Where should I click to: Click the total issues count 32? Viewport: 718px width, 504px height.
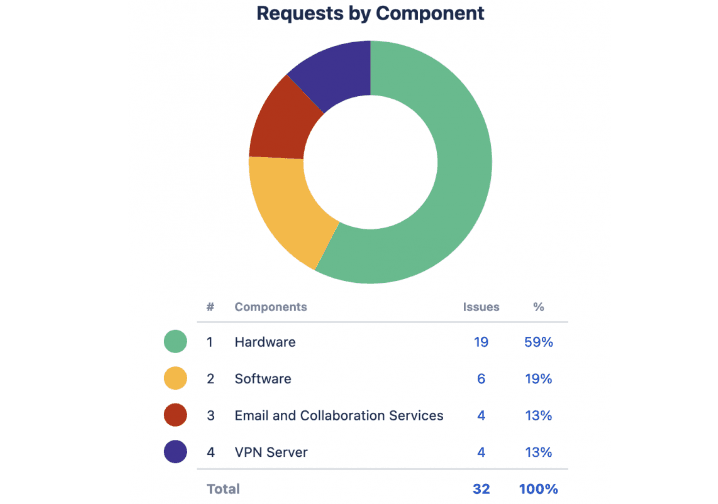tap(480, 489)
